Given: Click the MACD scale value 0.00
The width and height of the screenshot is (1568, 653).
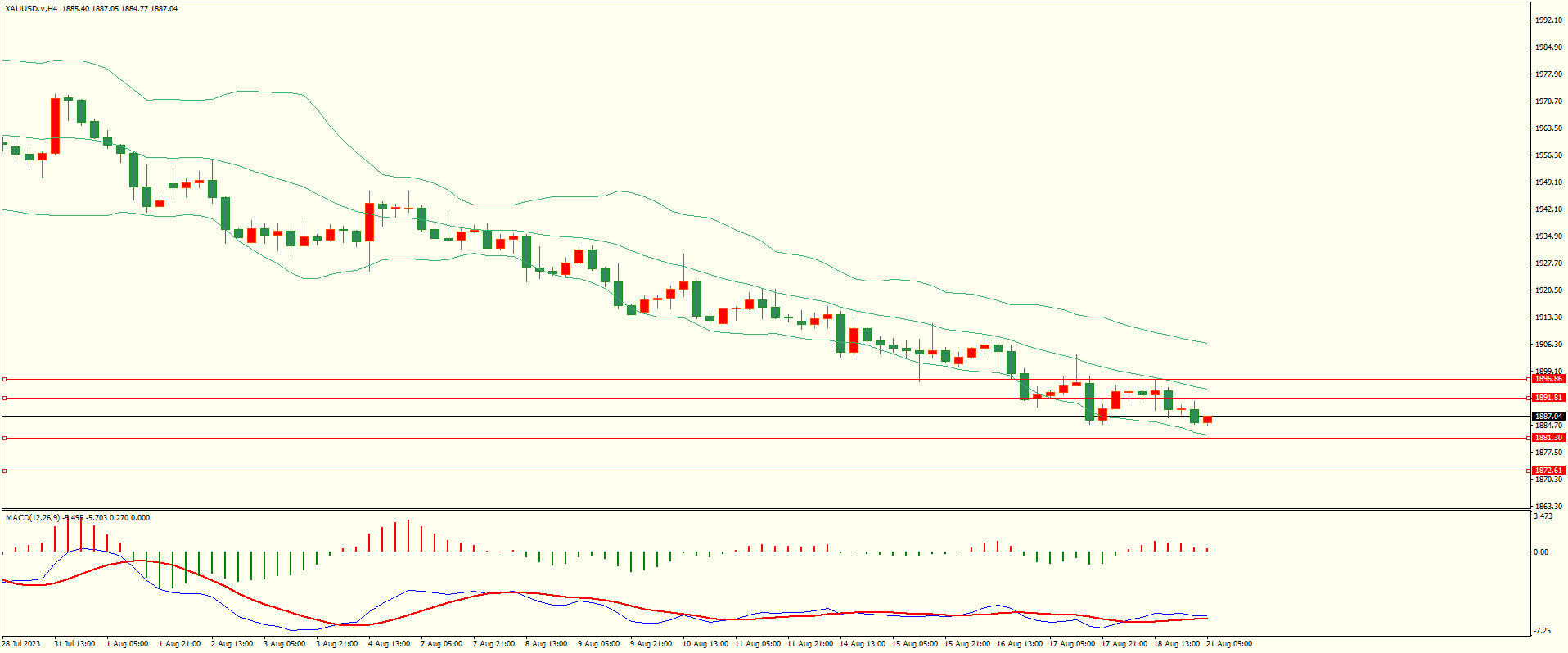Looking at the screenshot, I should click(x=1541, y=552).
